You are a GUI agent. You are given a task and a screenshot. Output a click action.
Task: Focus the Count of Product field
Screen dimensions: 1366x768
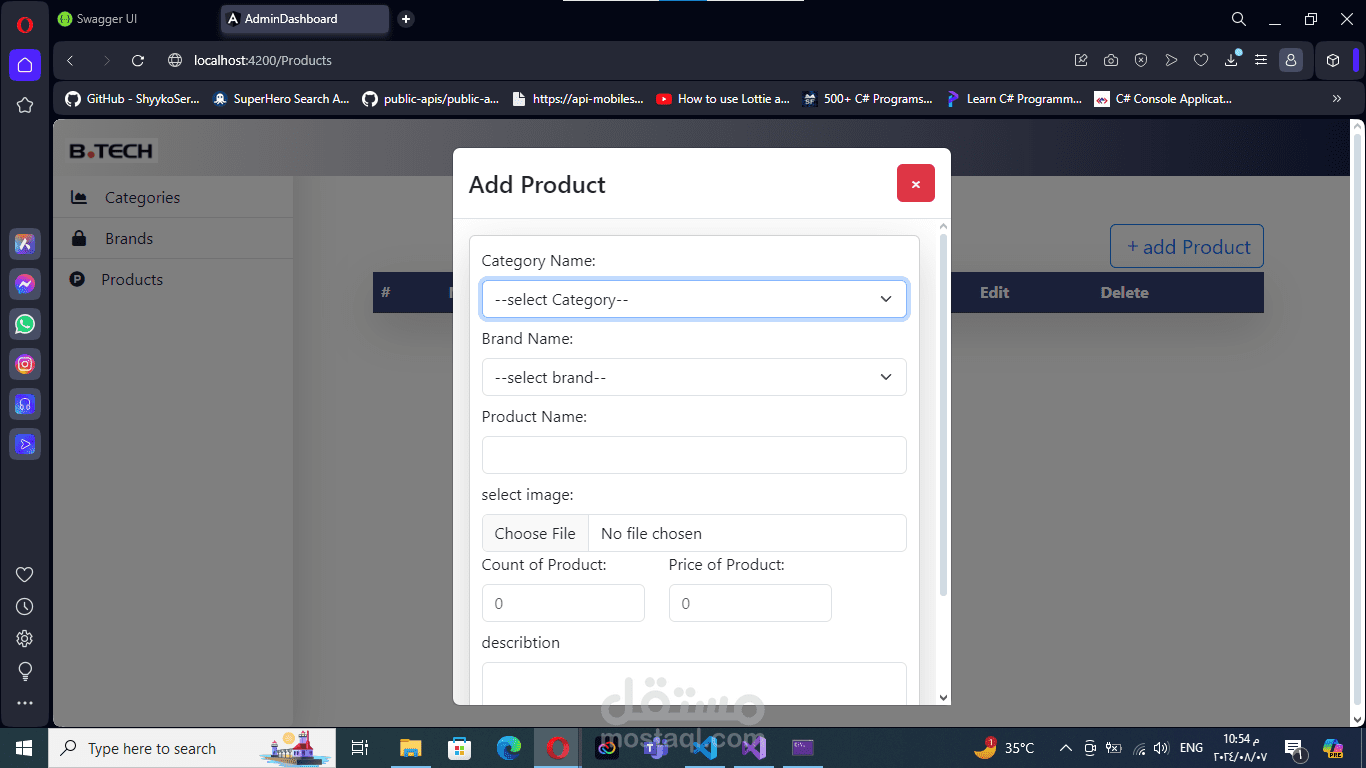click(563, 603)
